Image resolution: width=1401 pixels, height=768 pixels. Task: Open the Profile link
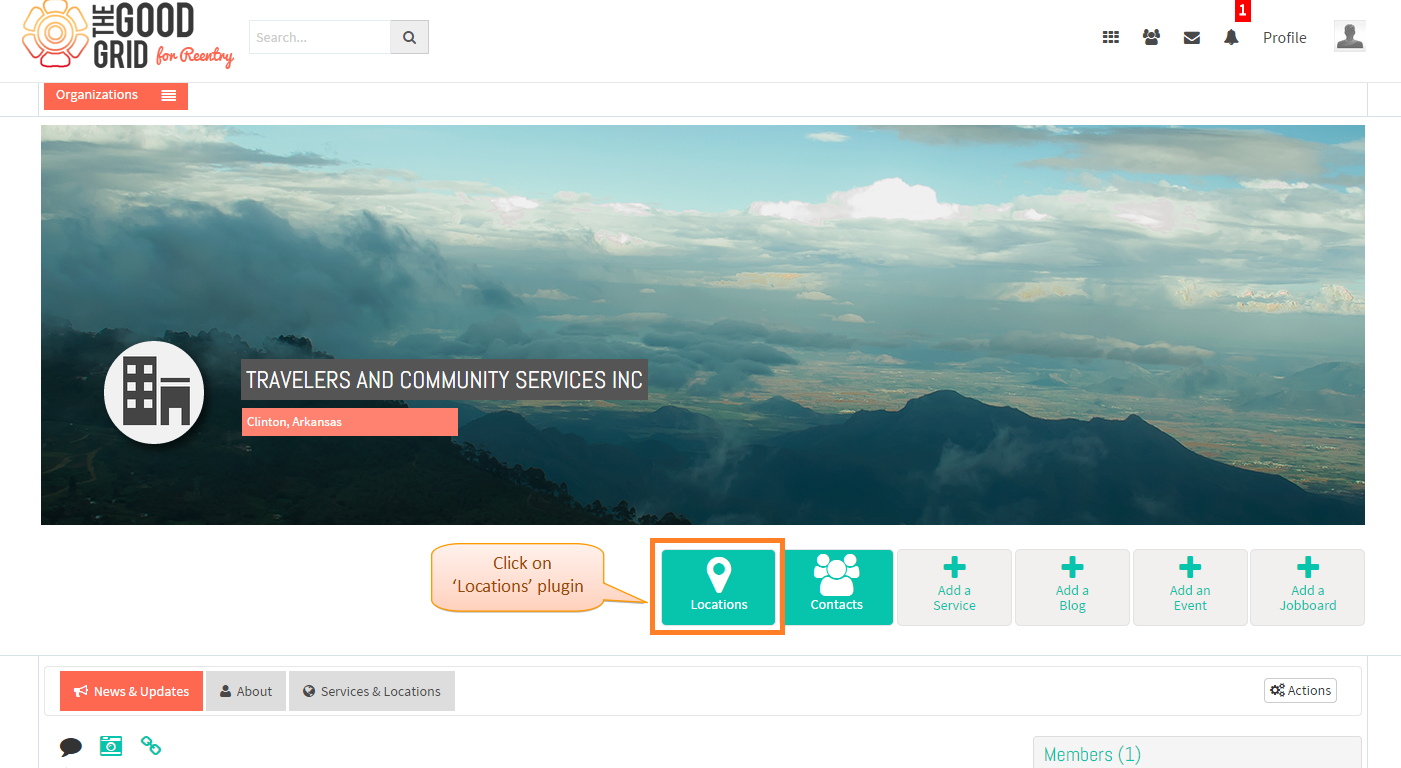pos(1285,37)
